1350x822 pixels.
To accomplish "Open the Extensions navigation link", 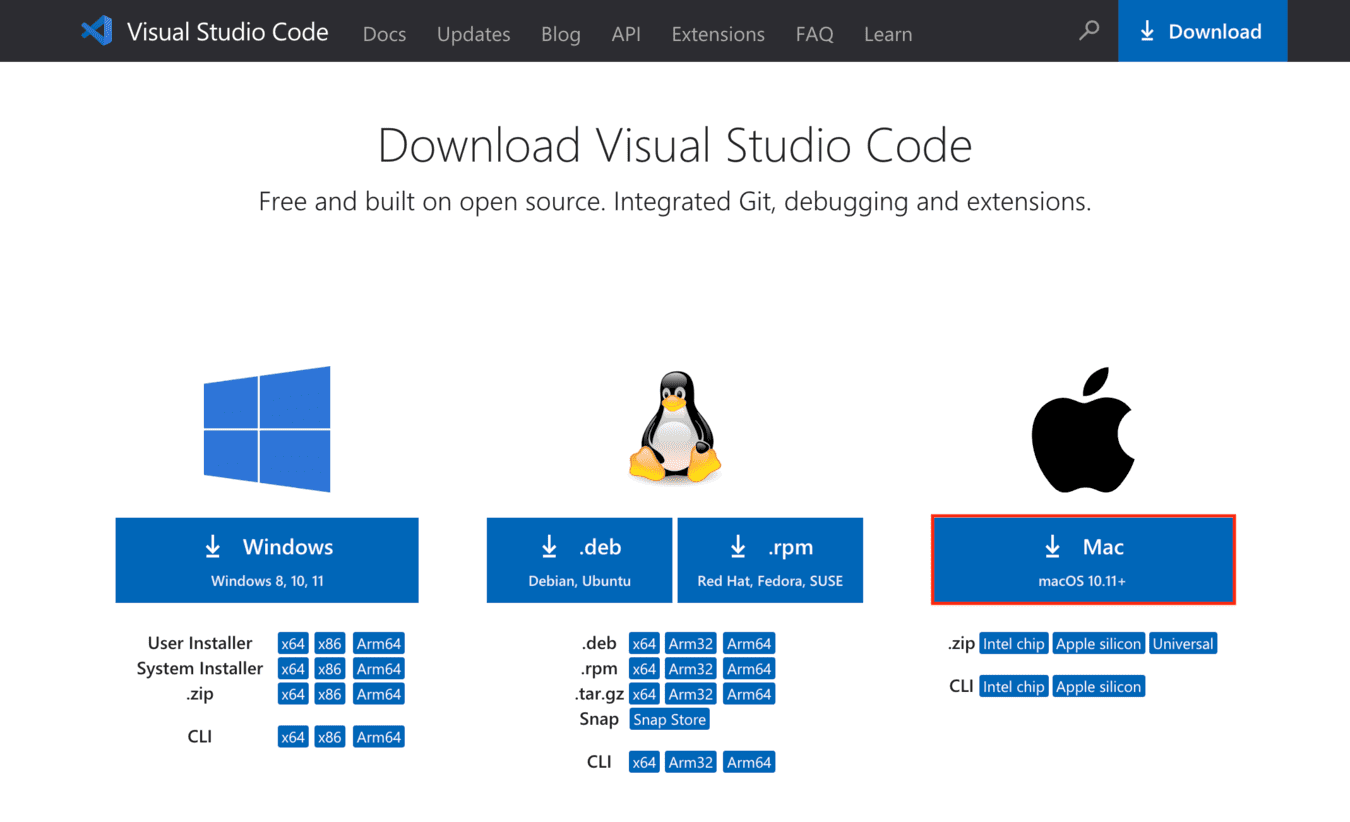I will (x=718, y=34).
